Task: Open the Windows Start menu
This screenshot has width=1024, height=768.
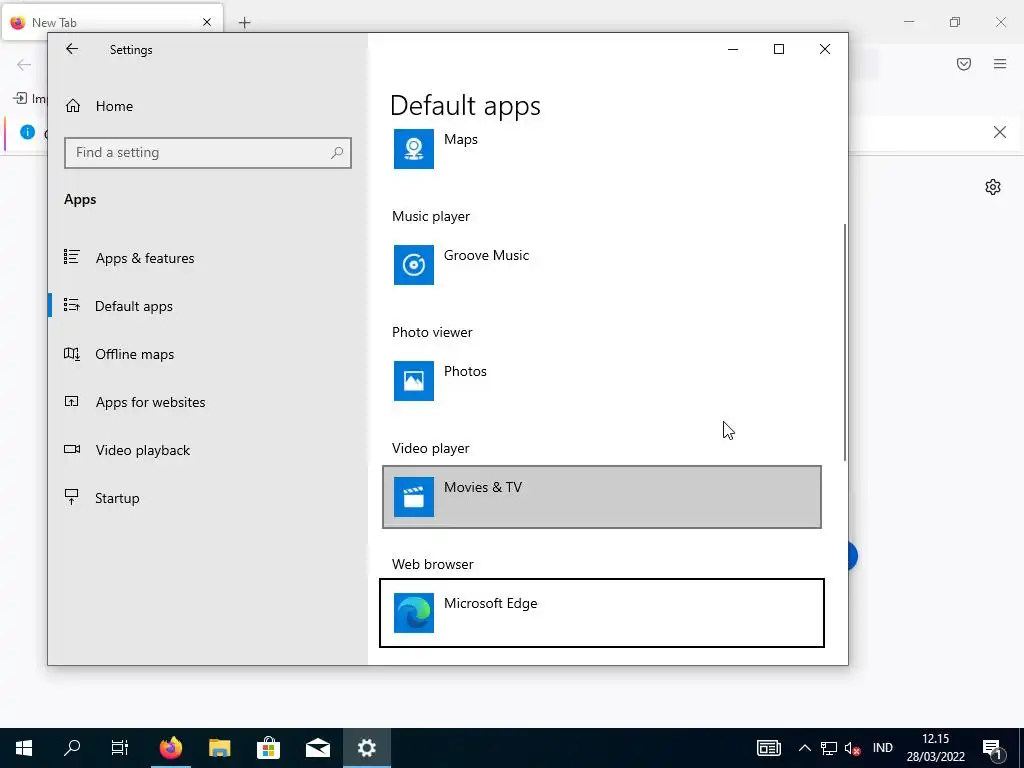Action: [x=24, y=748]
